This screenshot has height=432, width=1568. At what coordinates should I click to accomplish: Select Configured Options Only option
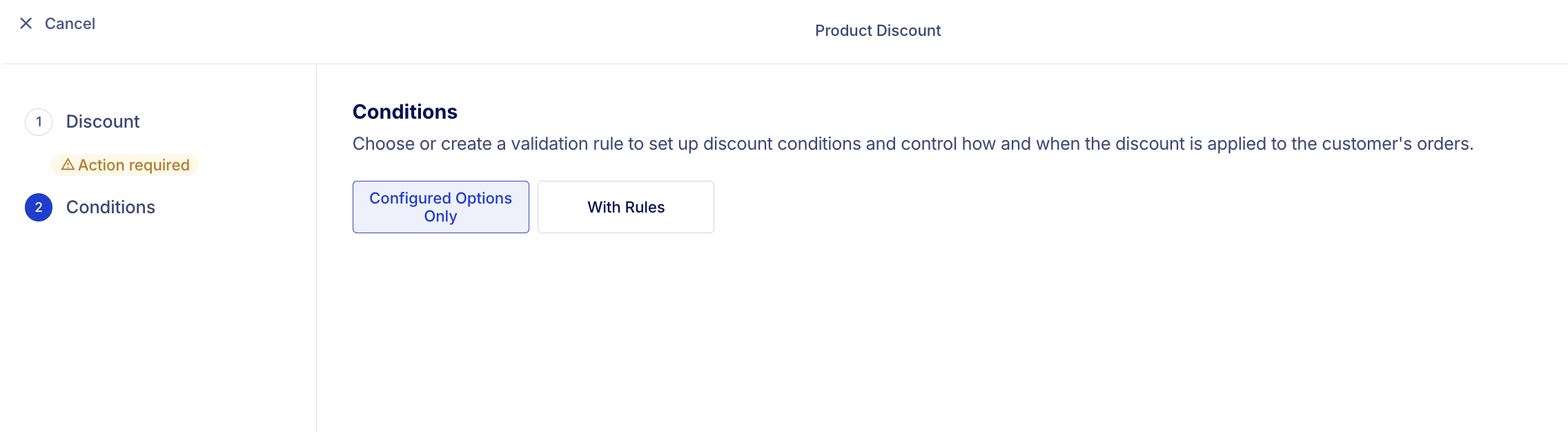click(x=440, y=207)
